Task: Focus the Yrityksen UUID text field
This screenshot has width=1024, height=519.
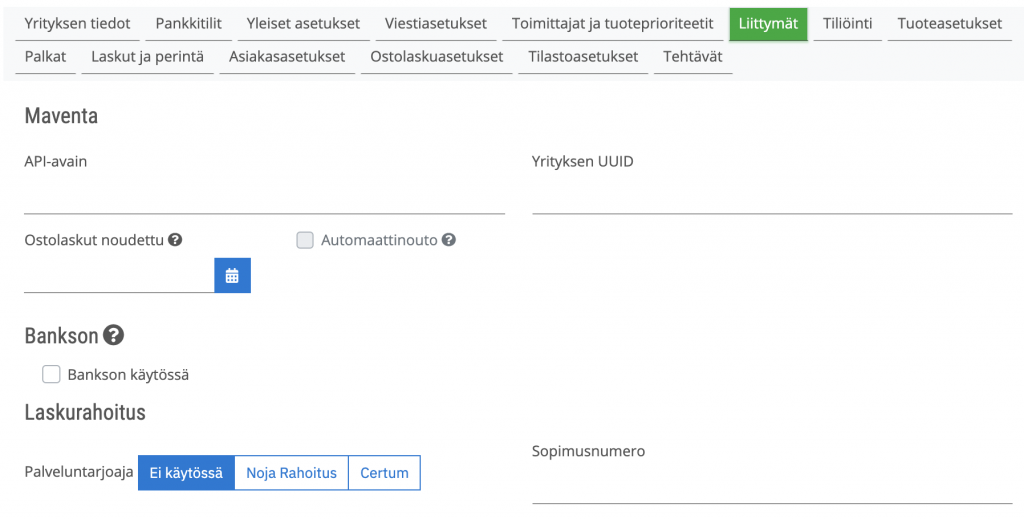Action: [772, 197]
